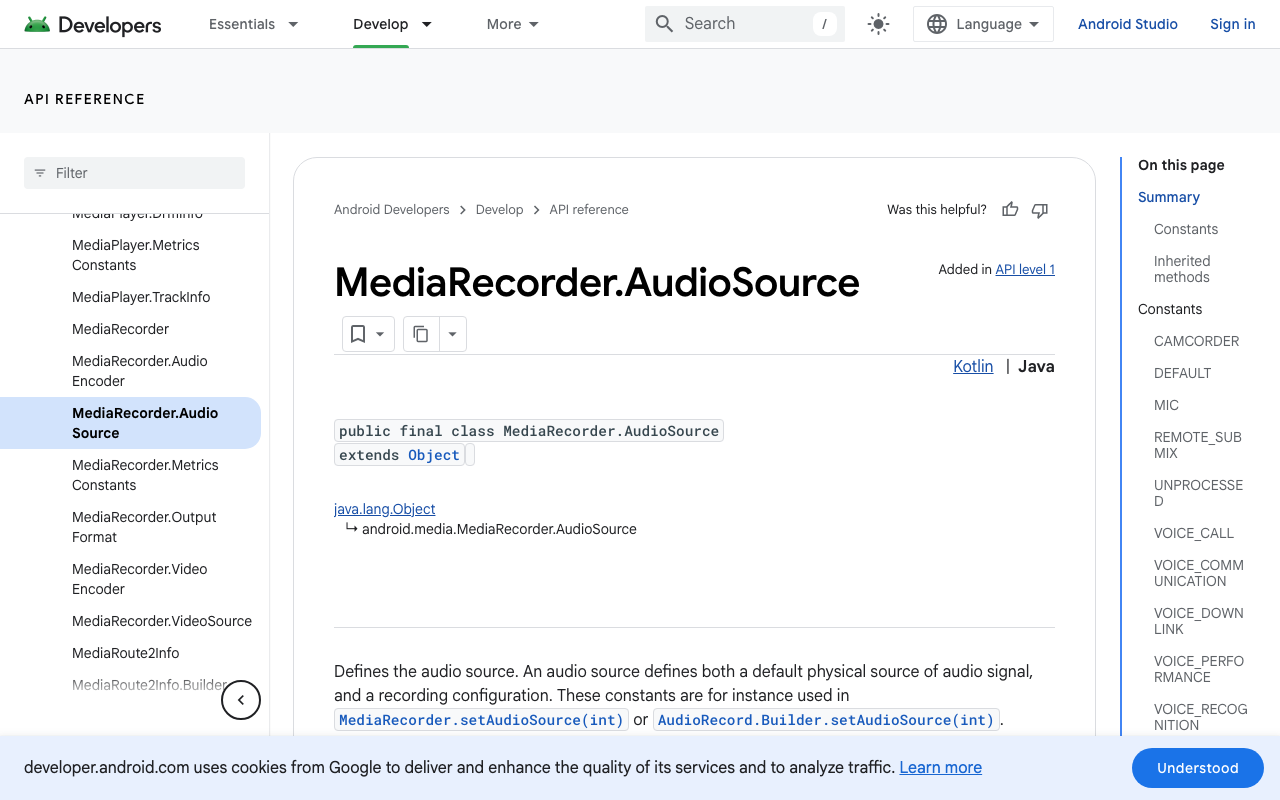The image size is (1280, 800).
Task: Jump to VOICE_DOWNLINK constant
Action: pos(1199,621)
